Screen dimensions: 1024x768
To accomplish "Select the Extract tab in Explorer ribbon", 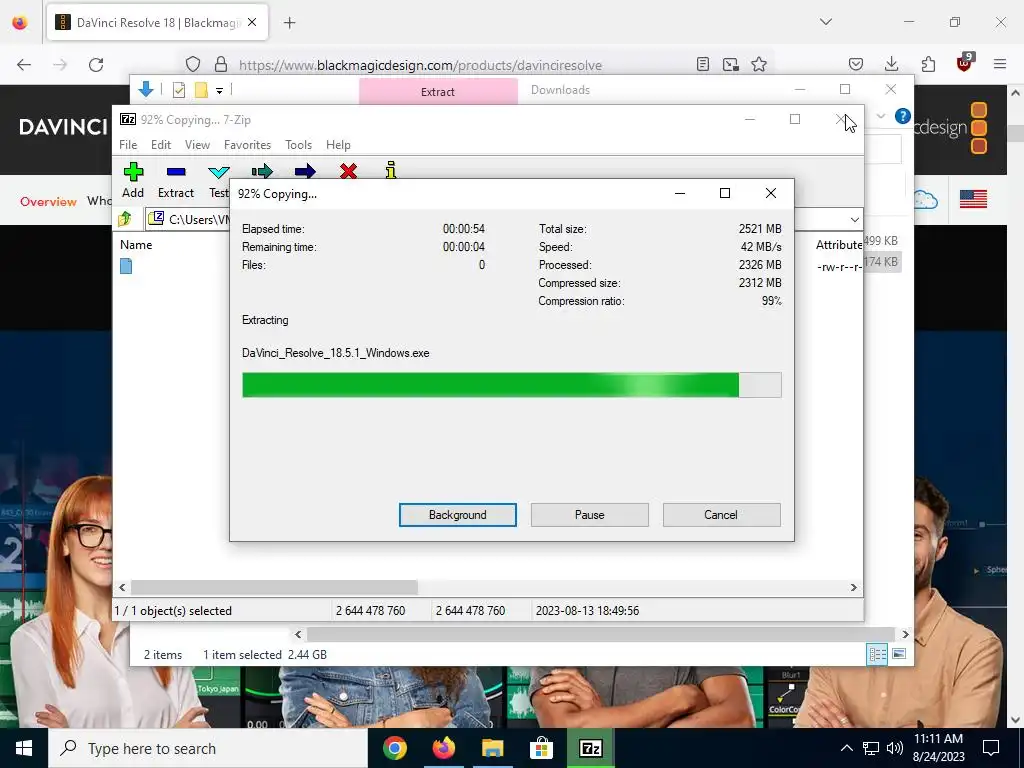I will point(438,91).
